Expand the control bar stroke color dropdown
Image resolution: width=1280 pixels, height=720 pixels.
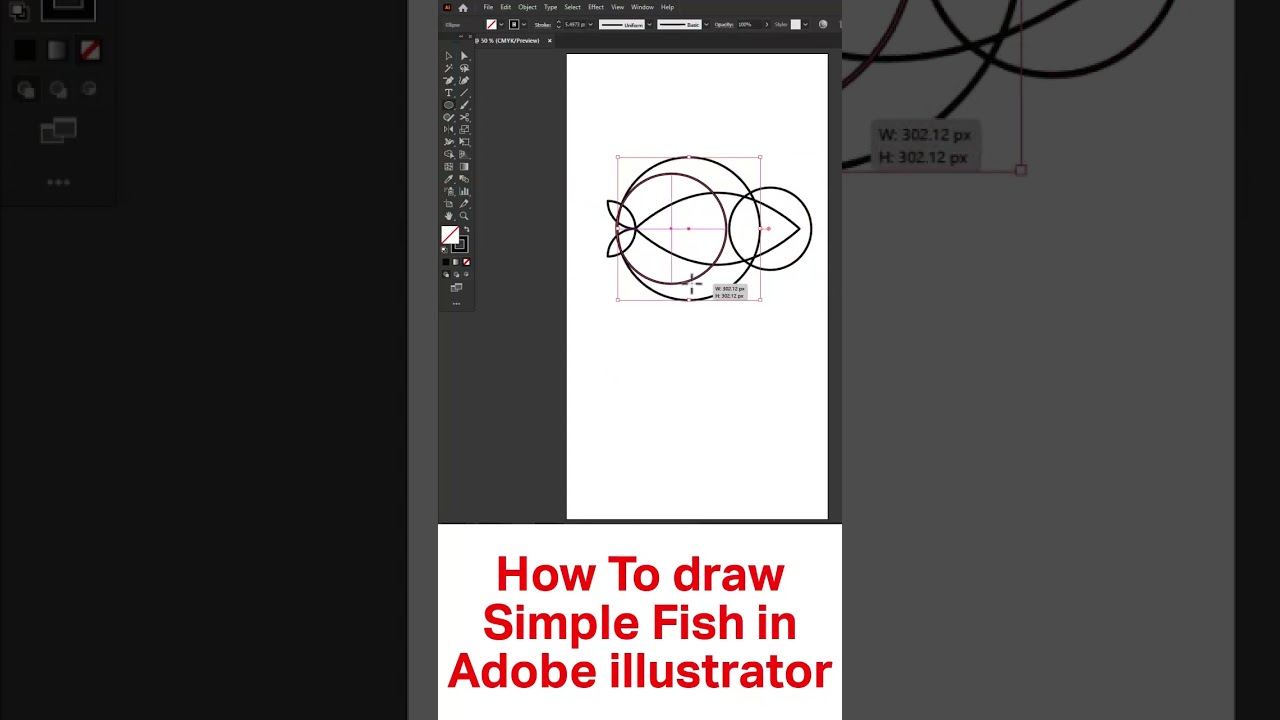524,24
